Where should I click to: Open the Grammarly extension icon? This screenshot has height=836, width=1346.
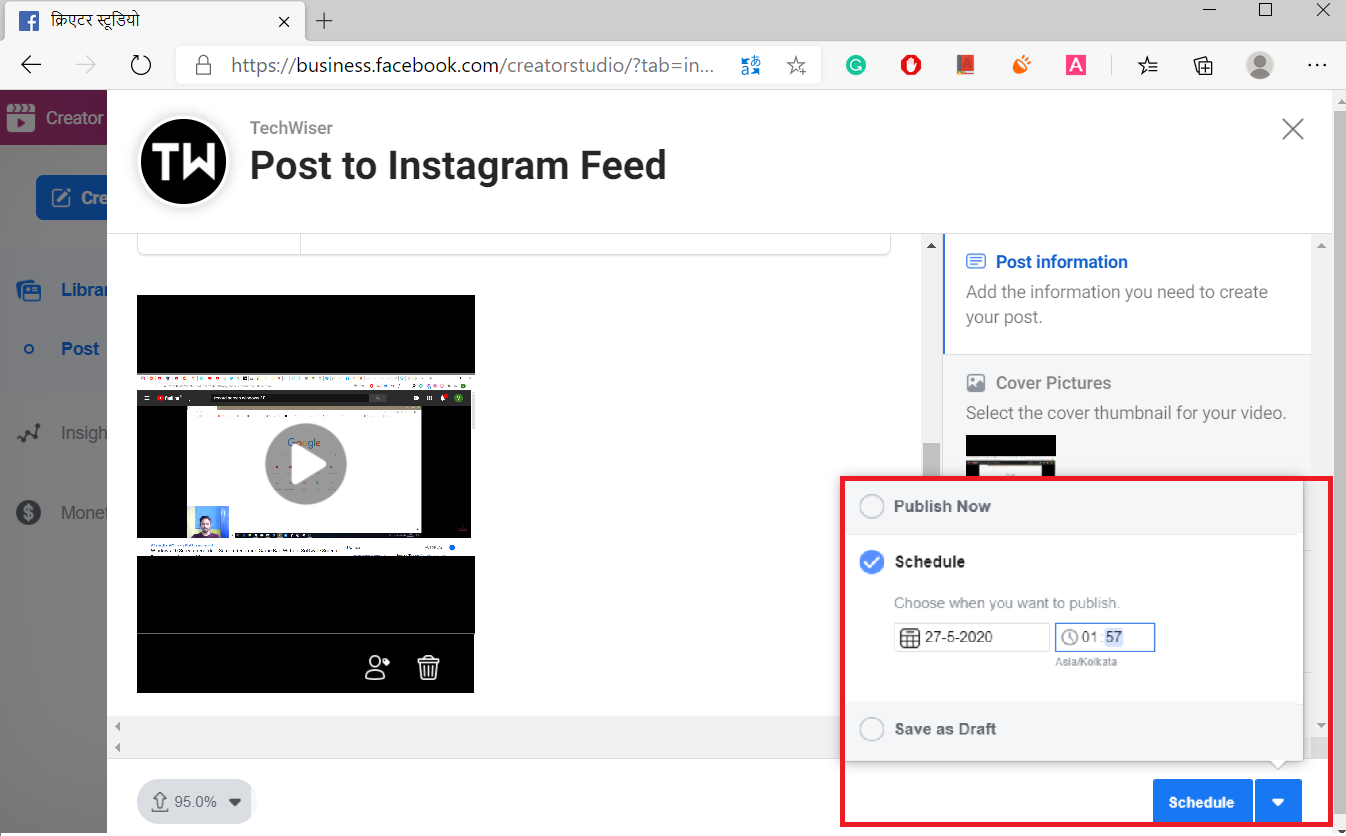tap(855, 65)
